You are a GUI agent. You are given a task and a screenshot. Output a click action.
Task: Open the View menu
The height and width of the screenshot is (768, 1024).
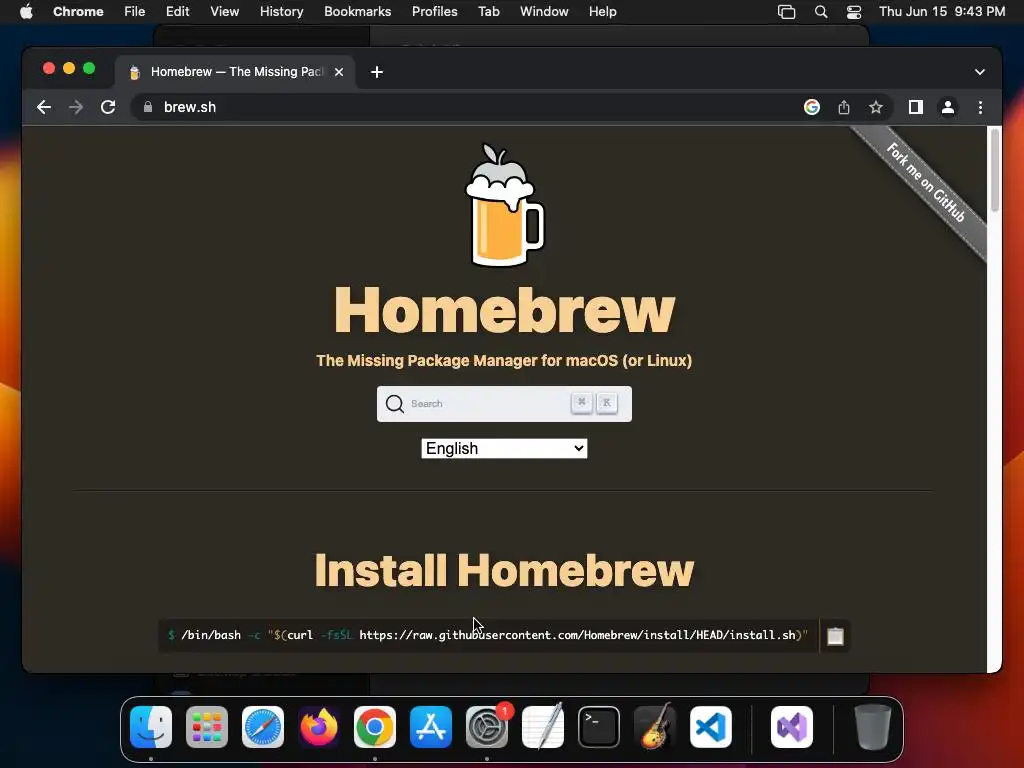225,12
